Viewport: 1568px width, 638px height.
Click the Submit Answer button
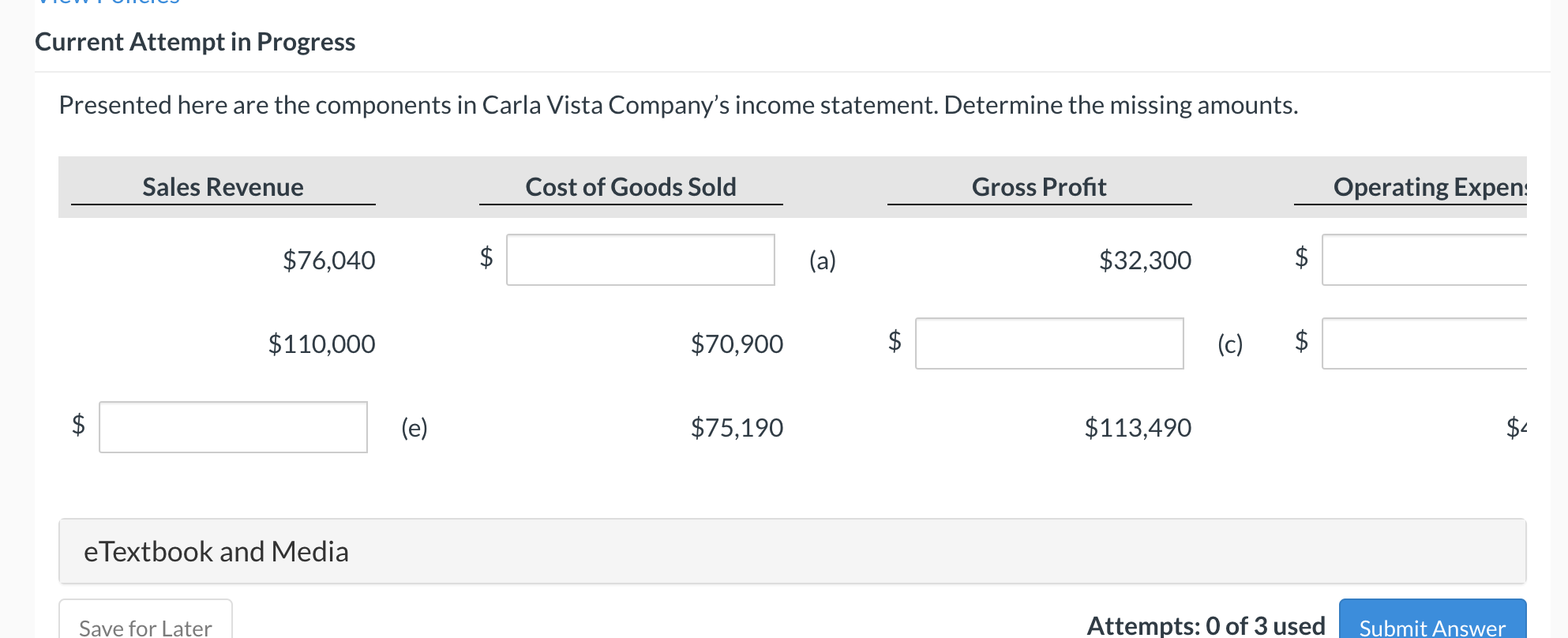click(1432, 628)
